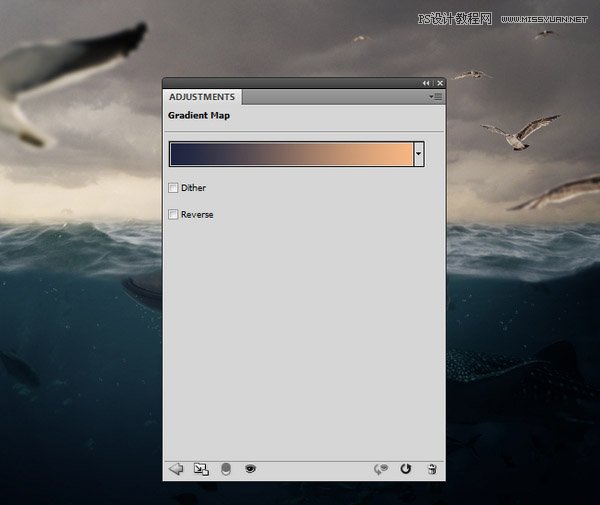Select the ADJUSTMENTS tab

[x=202, y=97]
